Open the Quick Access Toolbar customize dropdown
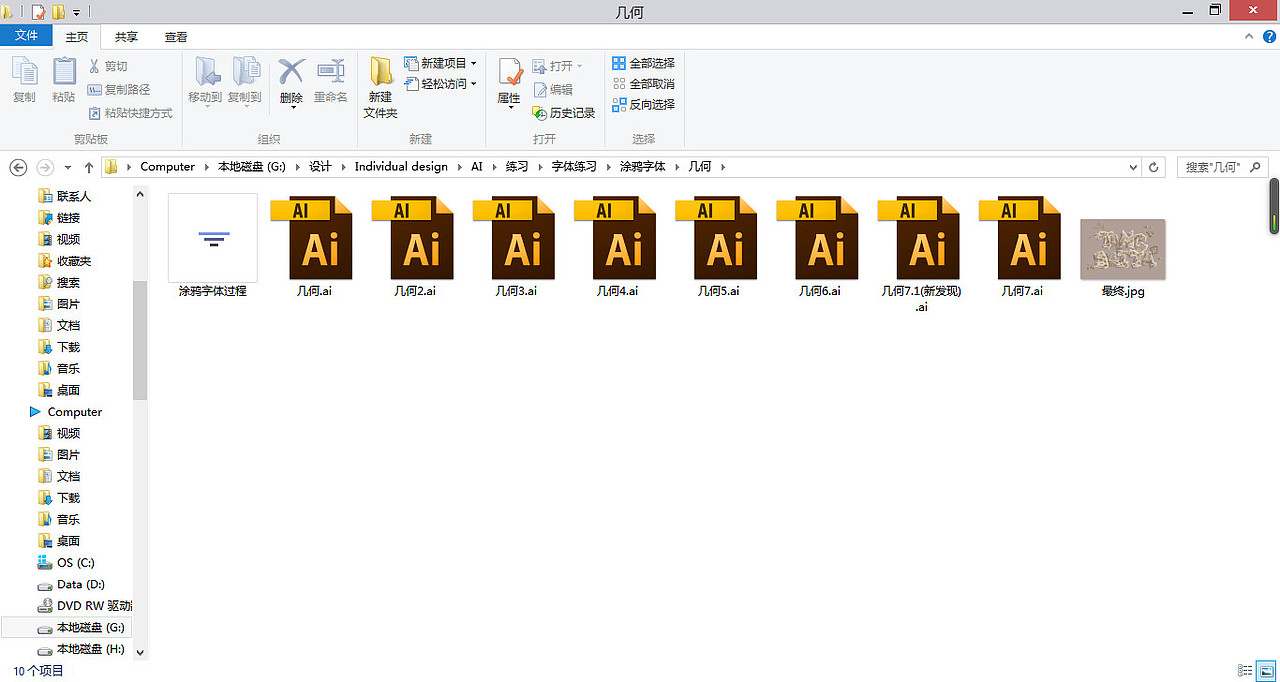Screen dimensions: 1280x682 coord(77,12)
